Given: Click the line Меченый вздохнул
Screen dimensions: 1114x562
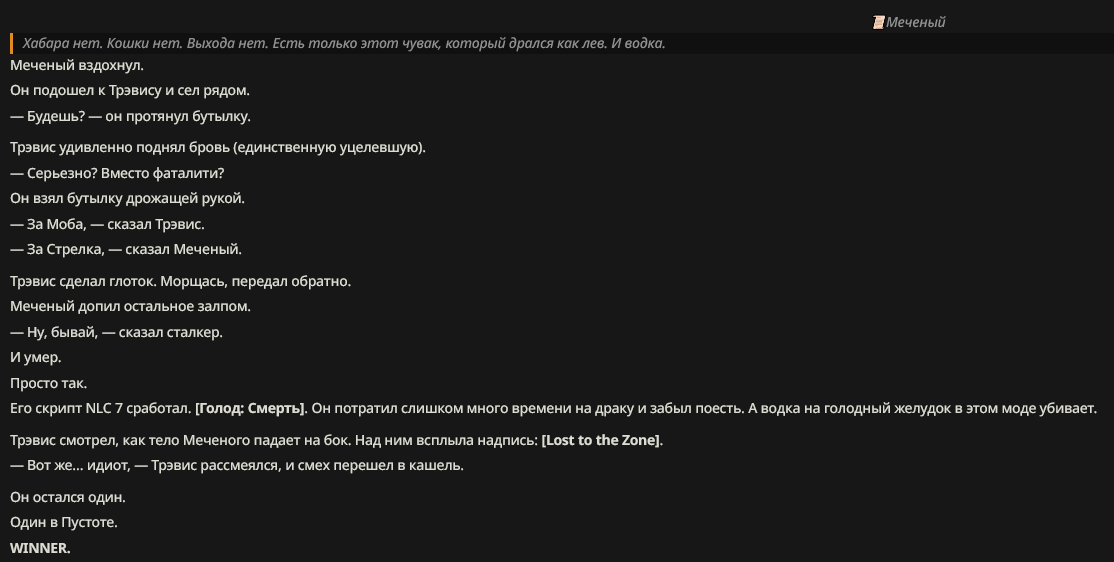Looking at the screenshot, I should tap(77, 65).
